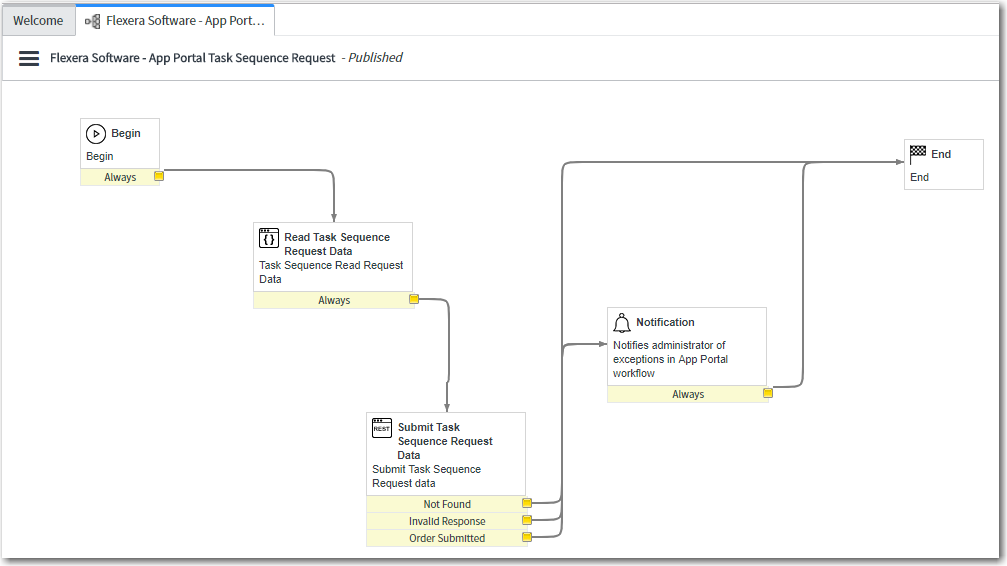The height and width of the screenshot is (566, 1007).
Task: Click the workflow icon on the Flexera tab
Action: tap(92, 21)
